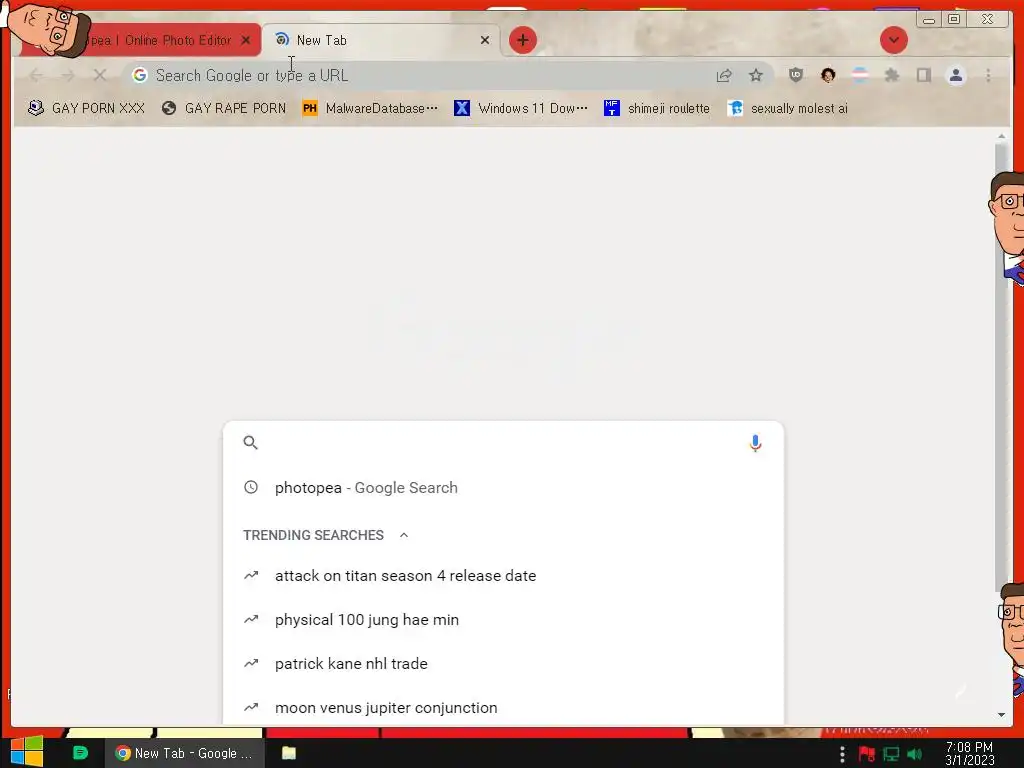This screenshot has width=1024, height=768.
Task: Open the MalwareDatabase bookmark
Action: tap(370, 108)
